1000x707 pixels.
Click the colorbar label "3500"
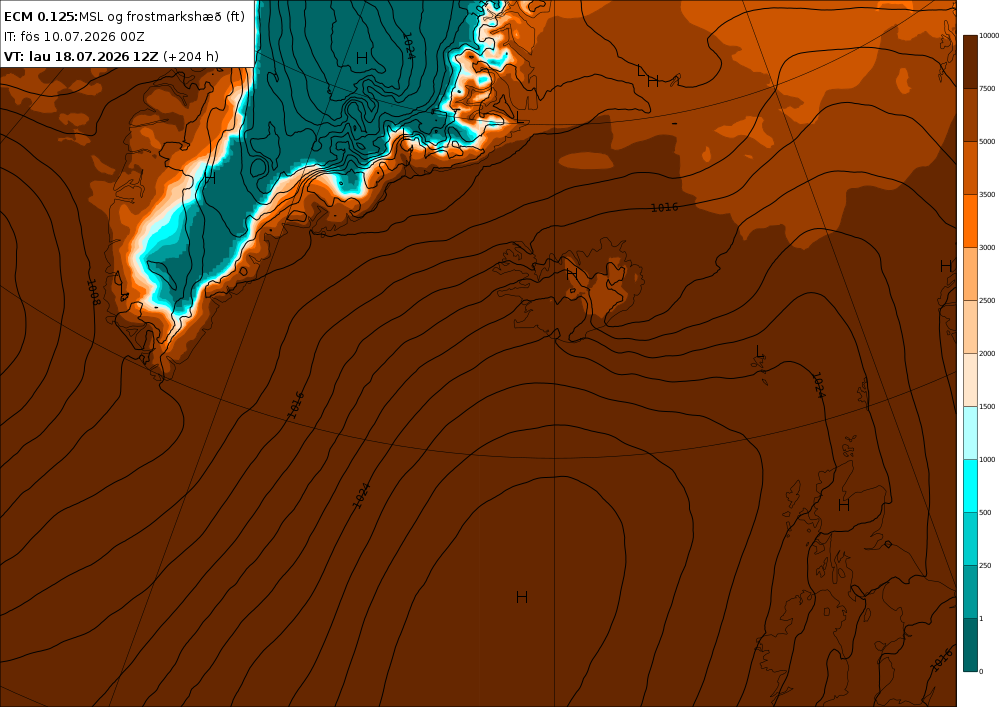coord(987,194)
